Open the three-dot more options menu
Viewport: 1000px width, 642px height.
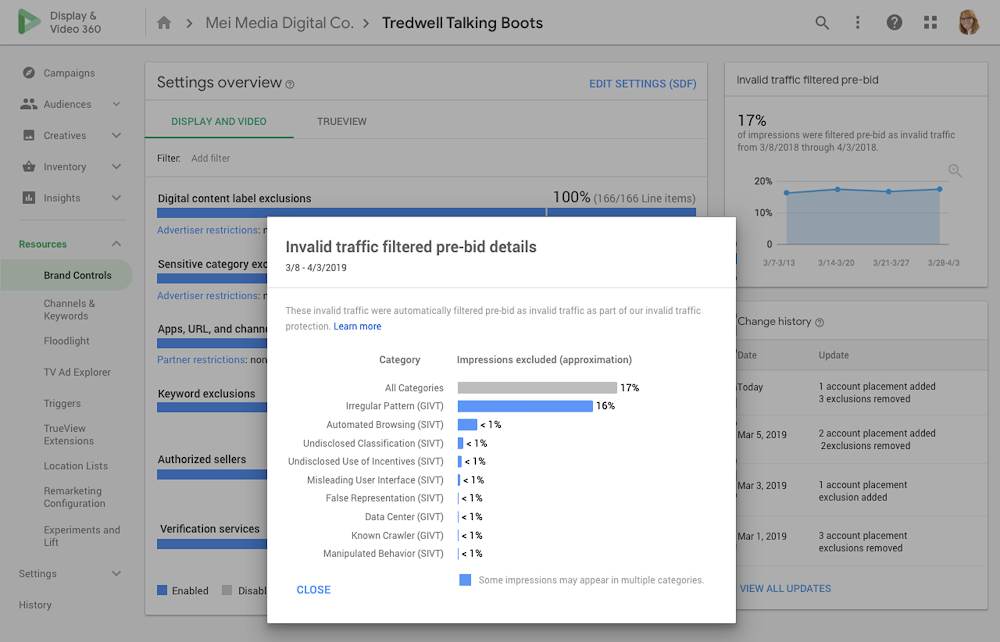click(858, 23)
